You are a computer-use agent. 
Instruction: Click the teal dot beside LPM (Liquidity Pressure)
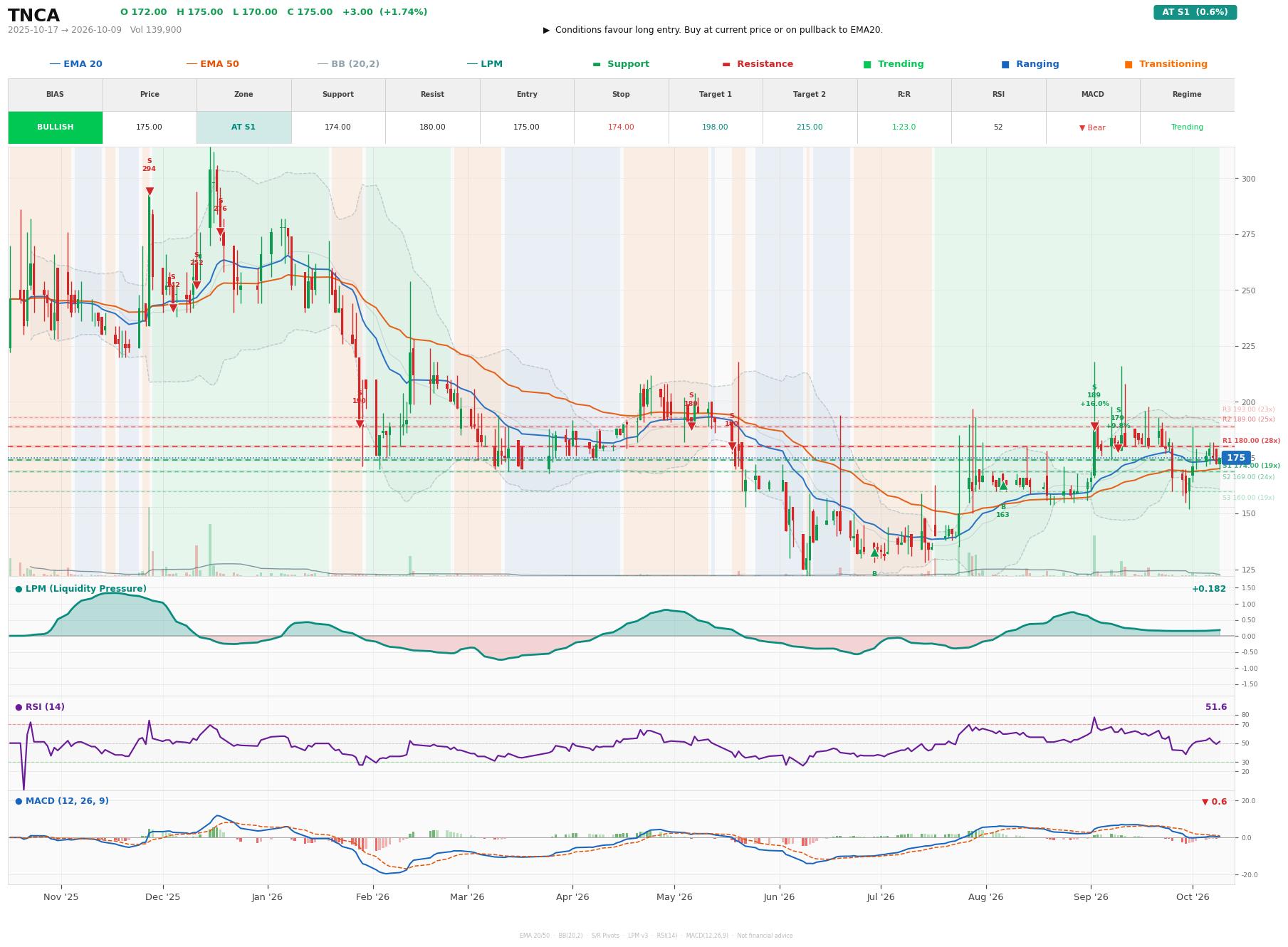pos(19,589)
